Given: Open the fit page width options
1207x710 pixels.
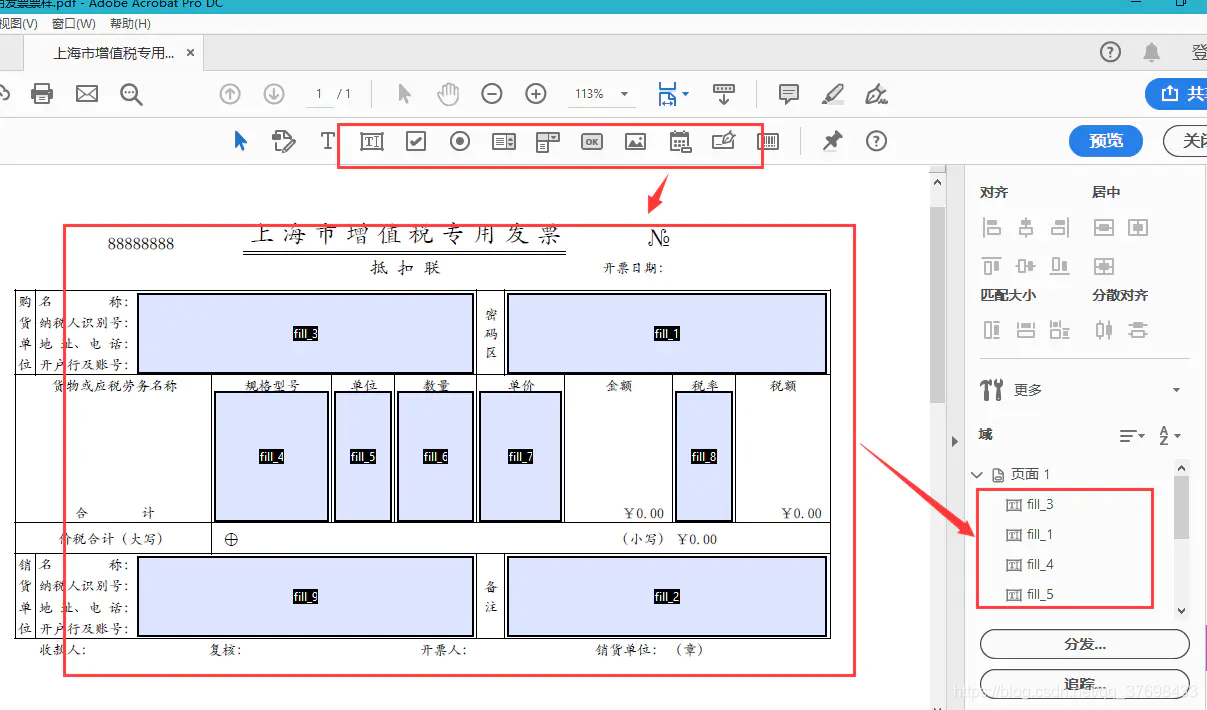Looking at the screenshot, I should [673, 94].
